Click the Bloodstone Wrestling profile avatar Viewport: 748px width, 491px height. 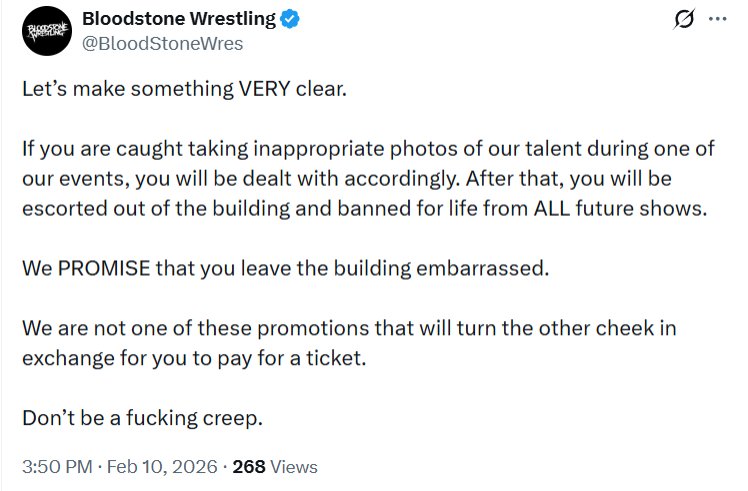[x=45, y=32]
